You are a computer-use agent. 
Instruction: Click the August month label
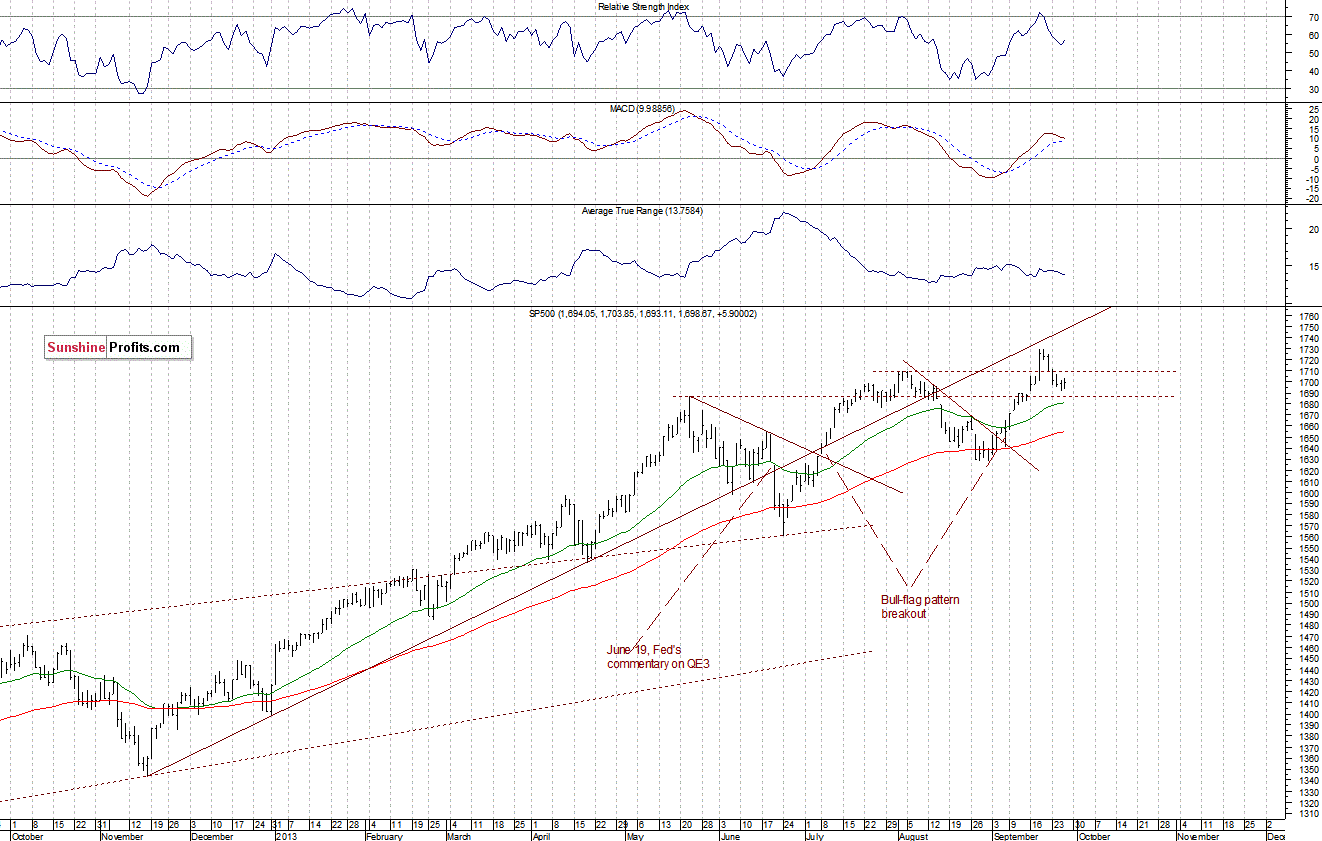913,835
